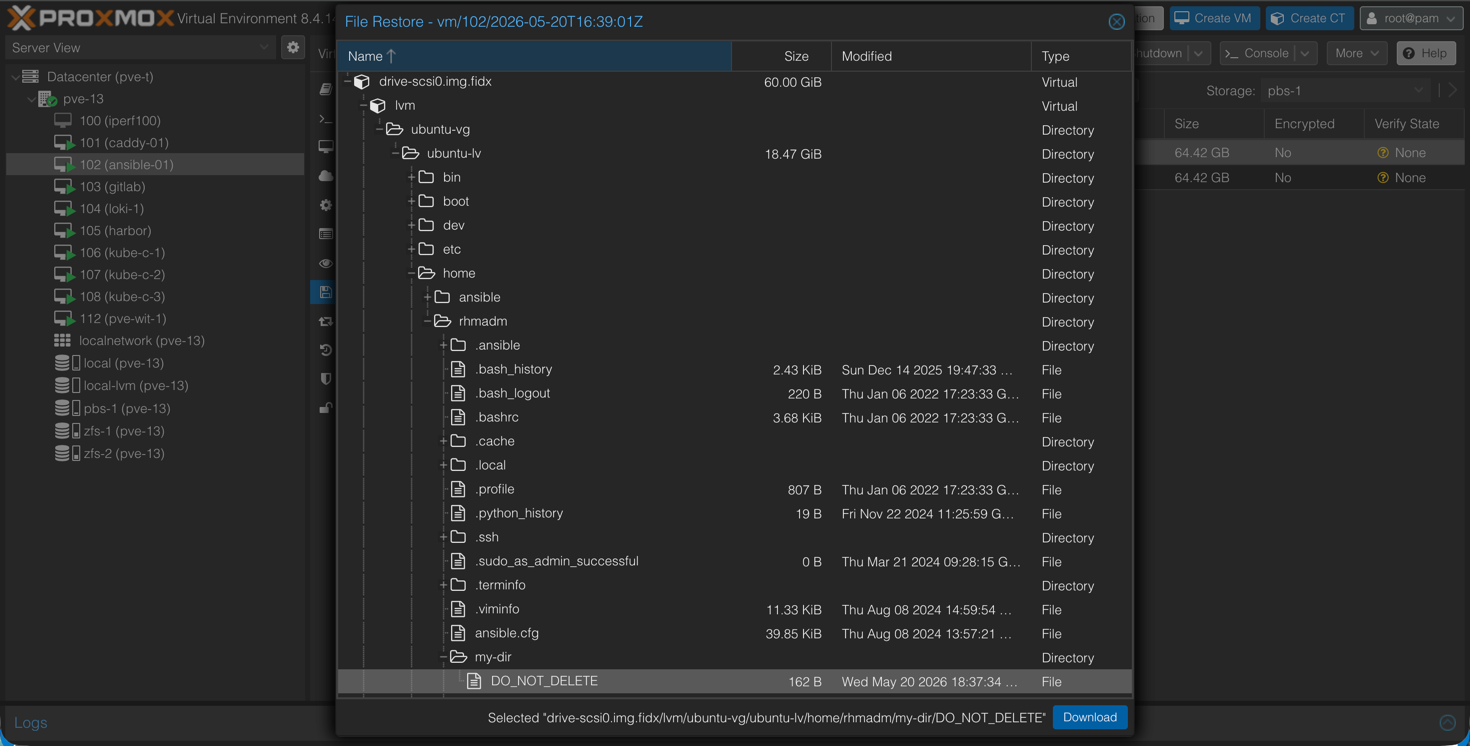Select VM 101 (caddy-01) in server tree
Viewport: 1470px width, 746px height.
tap(155, 143)
